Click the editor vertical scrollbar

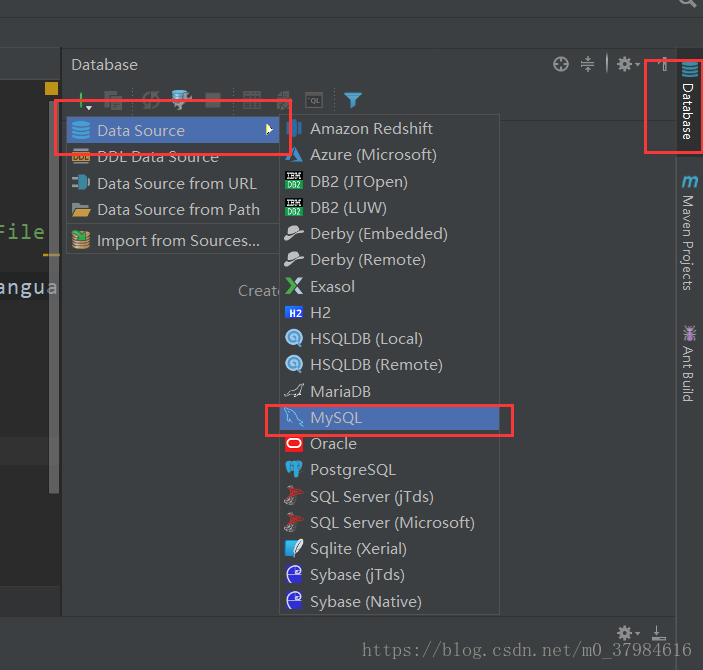[x=54, y=296]
